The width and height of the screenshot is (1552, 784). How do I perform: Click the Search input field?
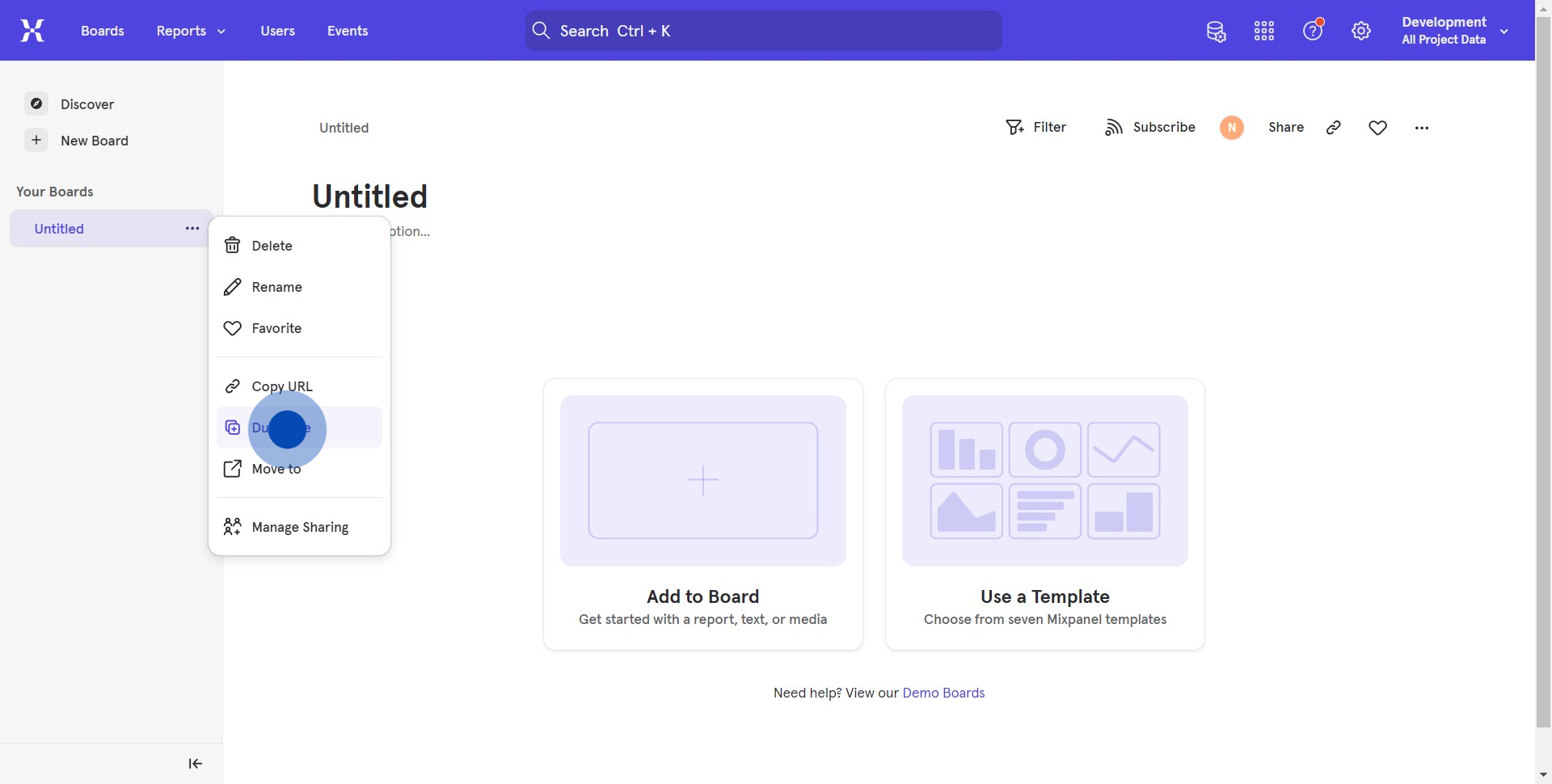pyautogui.click(x=764, y=31)
